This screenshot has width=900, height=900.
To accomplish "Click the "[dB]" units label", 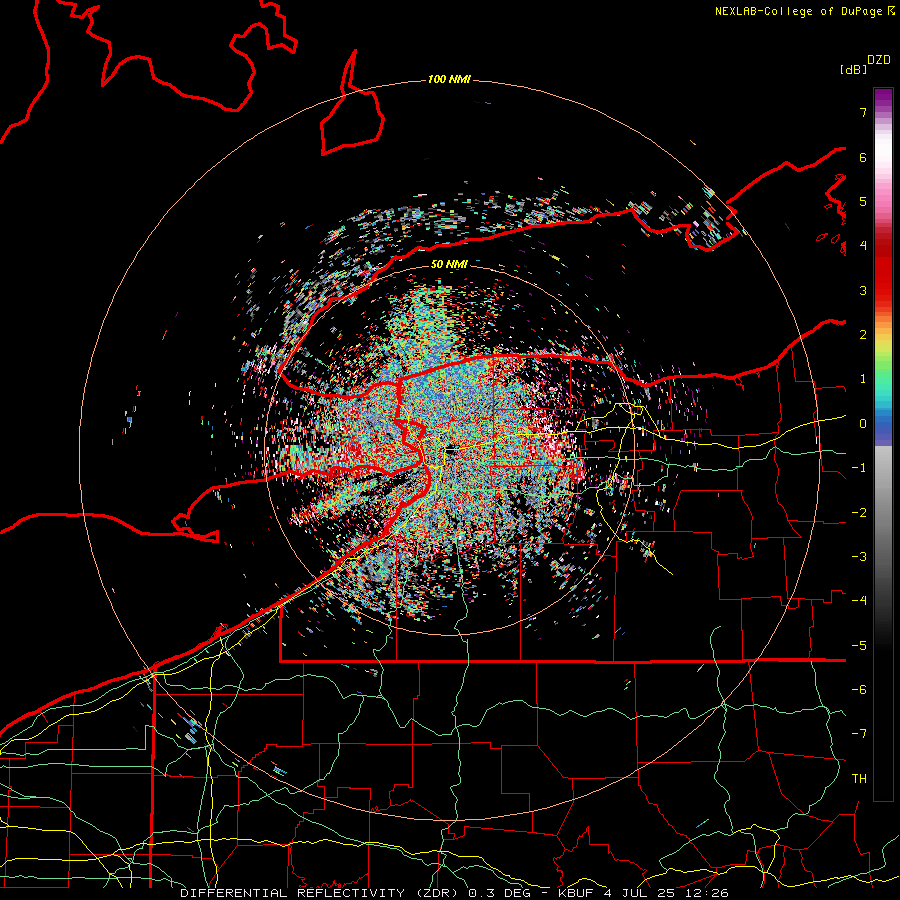I will 854,69.
